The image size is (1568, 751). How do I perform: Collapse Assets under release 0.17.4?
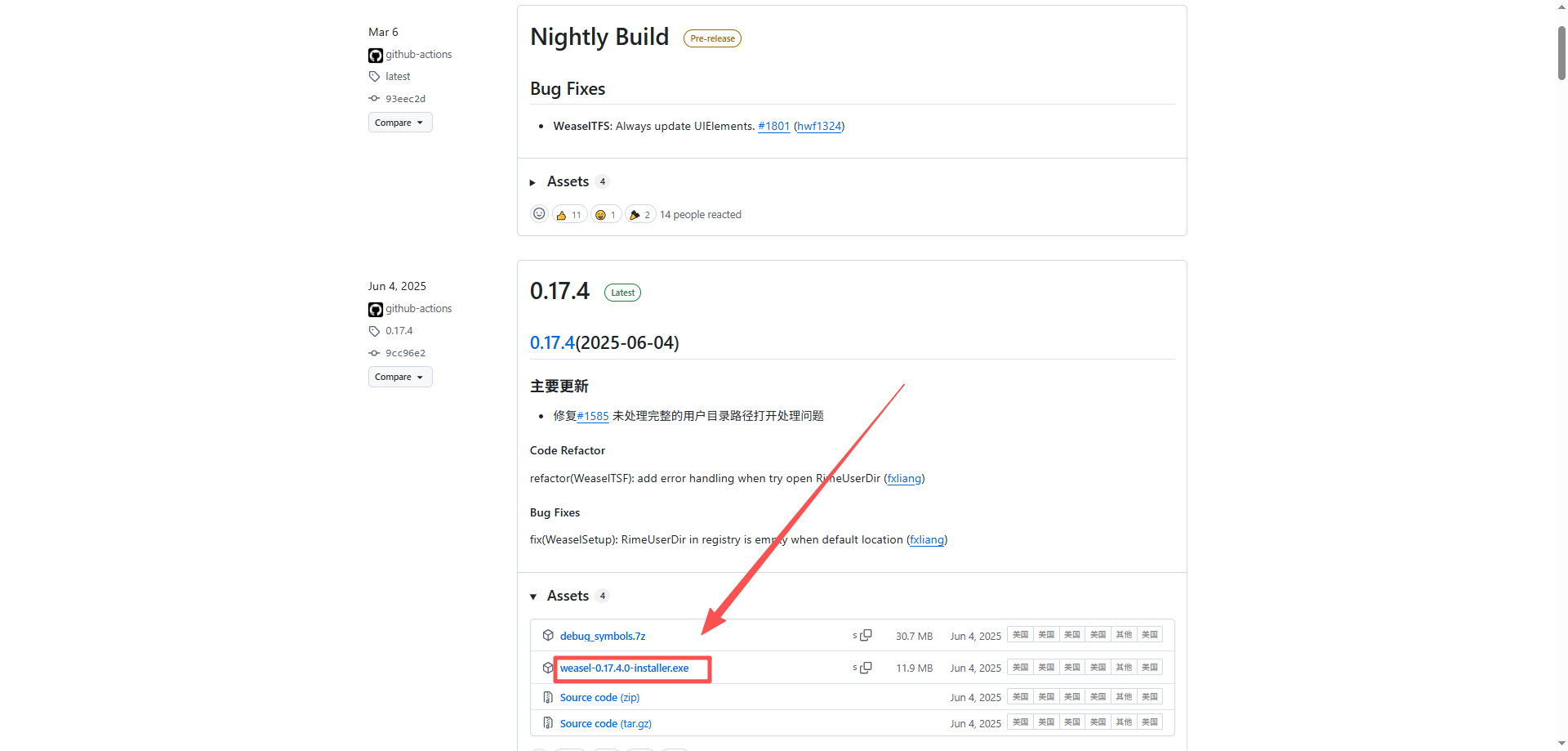568,596
